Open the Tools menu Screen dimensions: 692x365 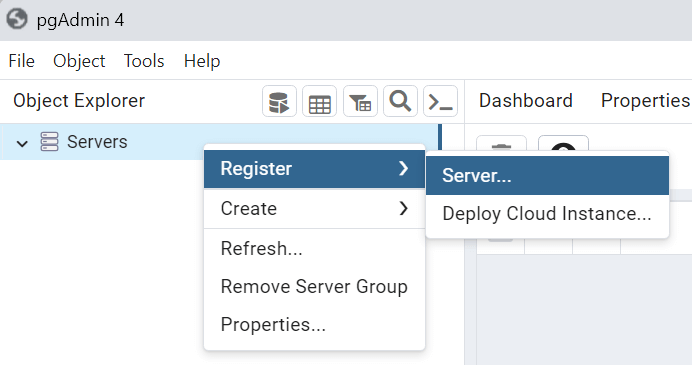point(144,61)
